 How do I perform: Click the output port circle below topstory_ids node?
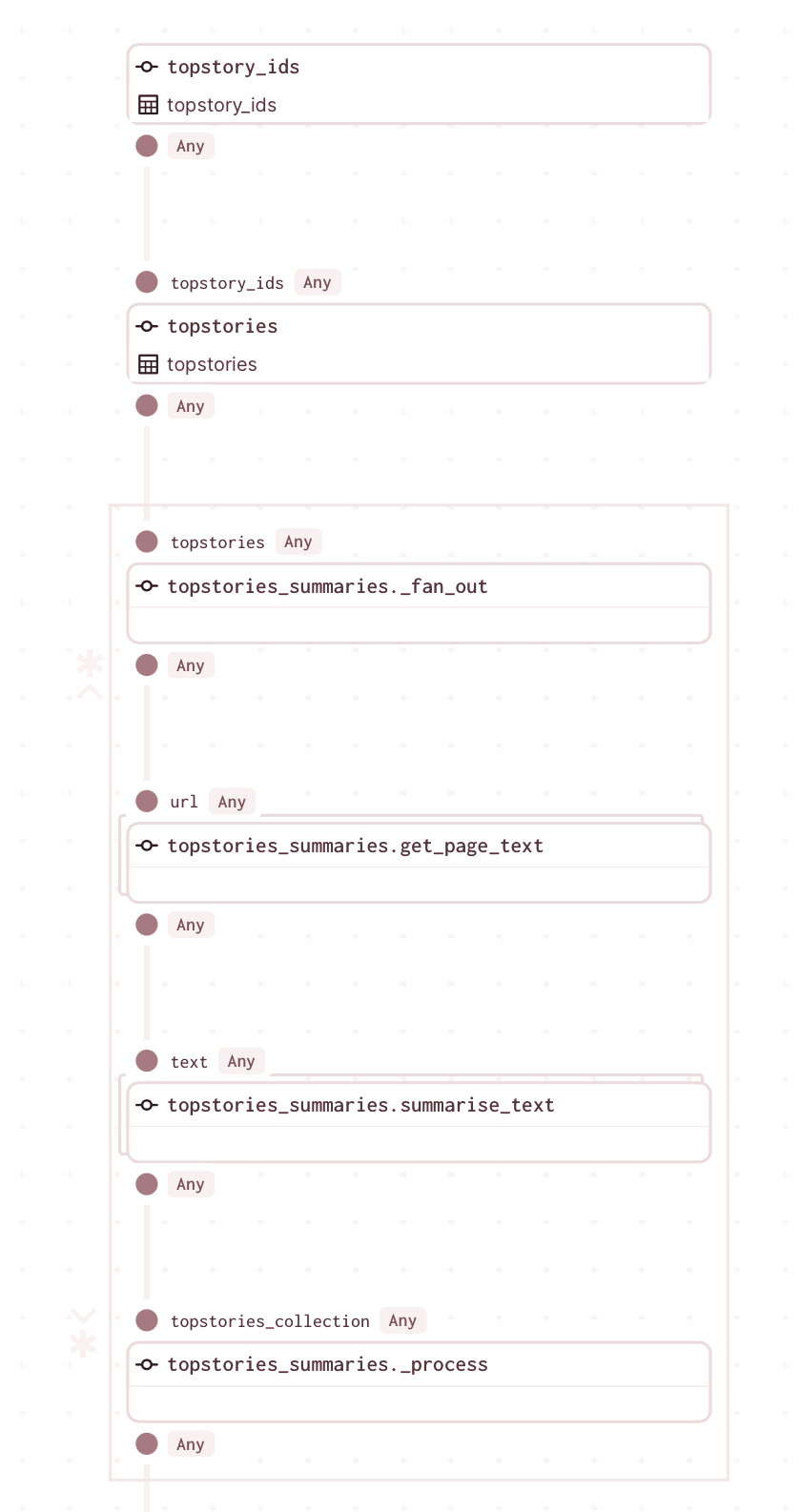tap(147, 146)
